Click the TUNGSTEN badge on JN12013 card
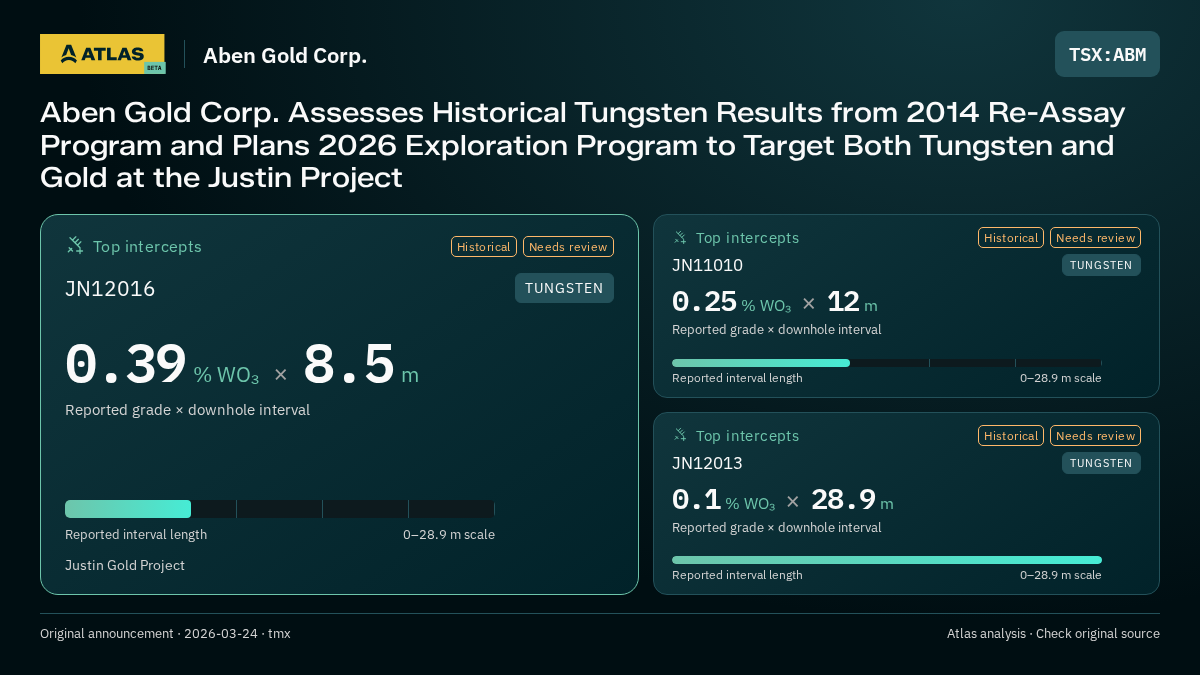This screenshot has height=675, width=1200. click(1101, 463)
